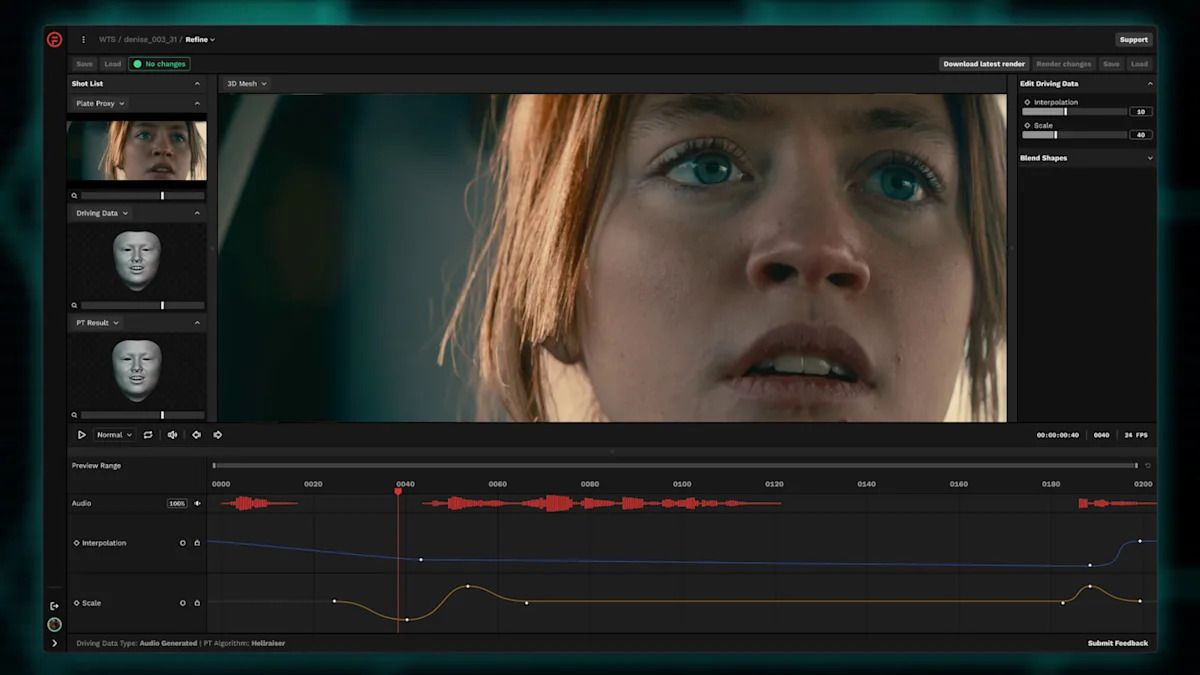Toggle the lock icon on the Scale track
Screen dimensions: 1200x675
(197, 603)
